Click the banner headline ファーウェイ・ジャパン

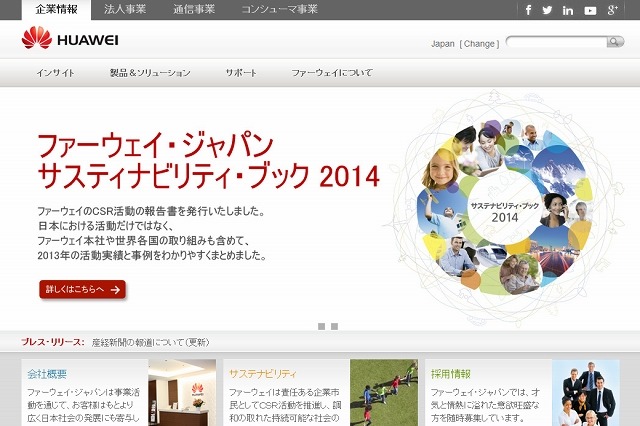(x=156, y=145)
